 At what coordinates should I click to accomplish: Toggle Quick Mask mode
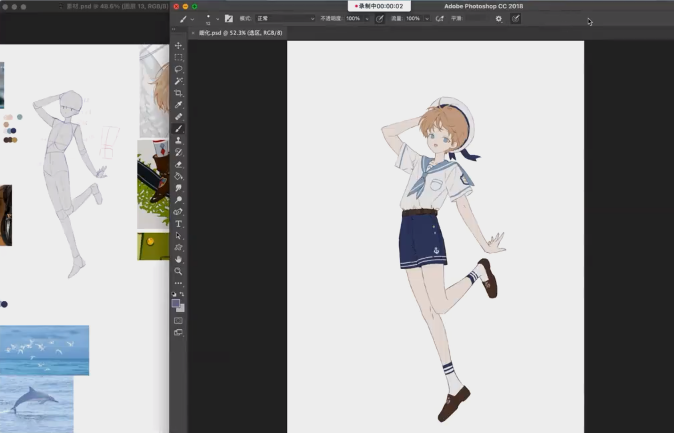179,320
